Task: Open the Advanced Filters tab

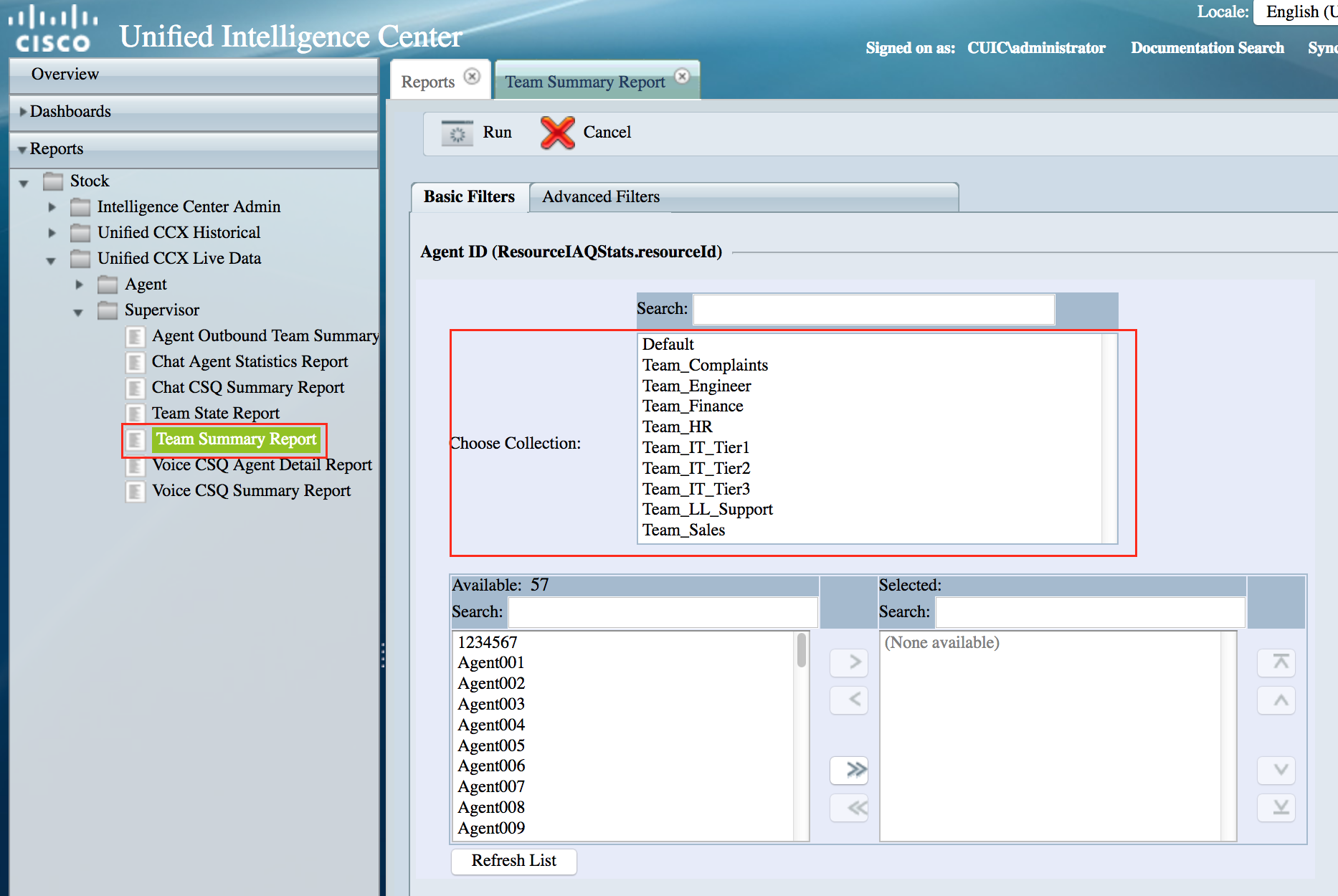Action: tap(601, 197)
